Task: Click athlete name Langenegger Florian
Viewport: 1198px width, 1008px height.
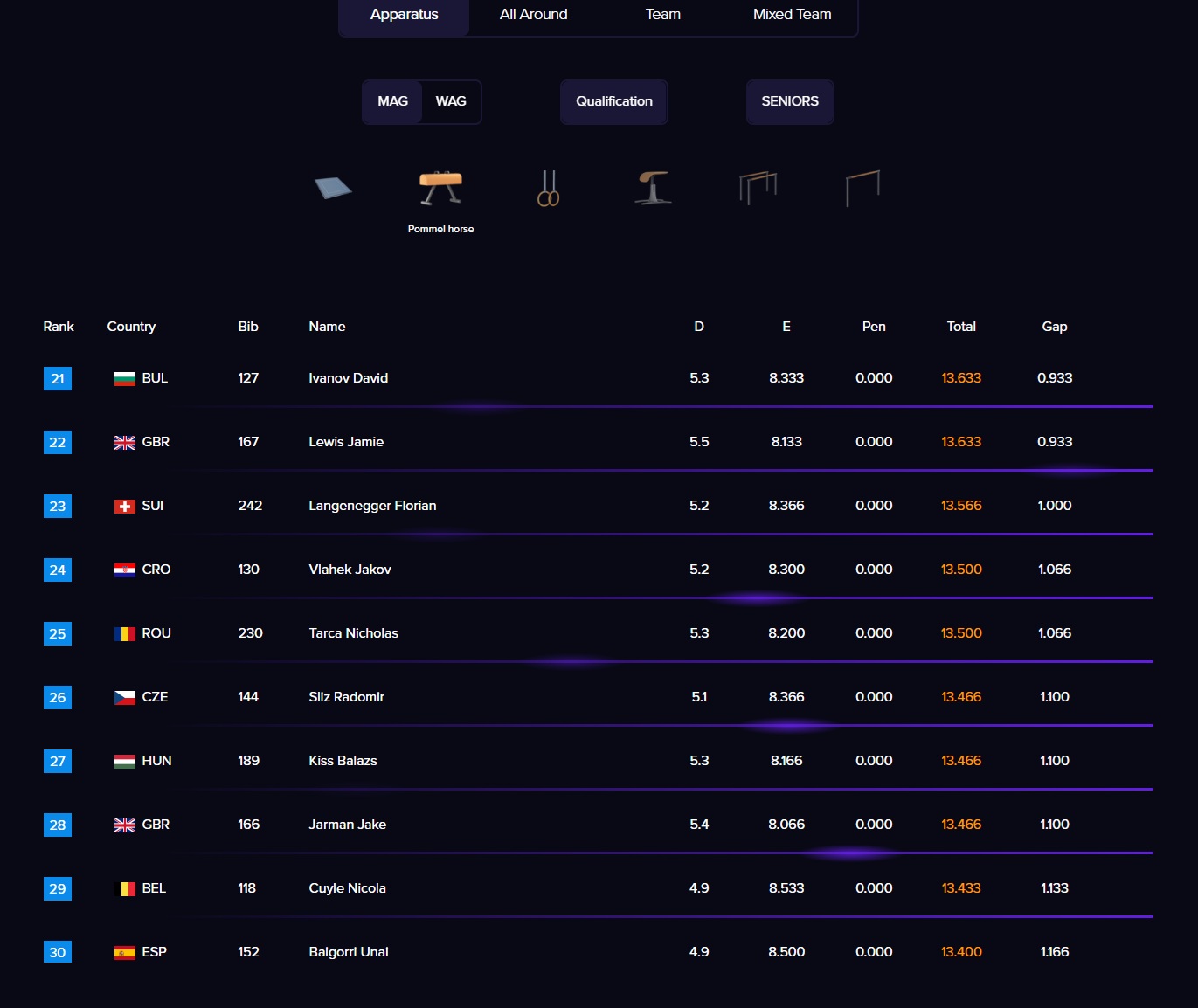Action: [x=372, y=506]
